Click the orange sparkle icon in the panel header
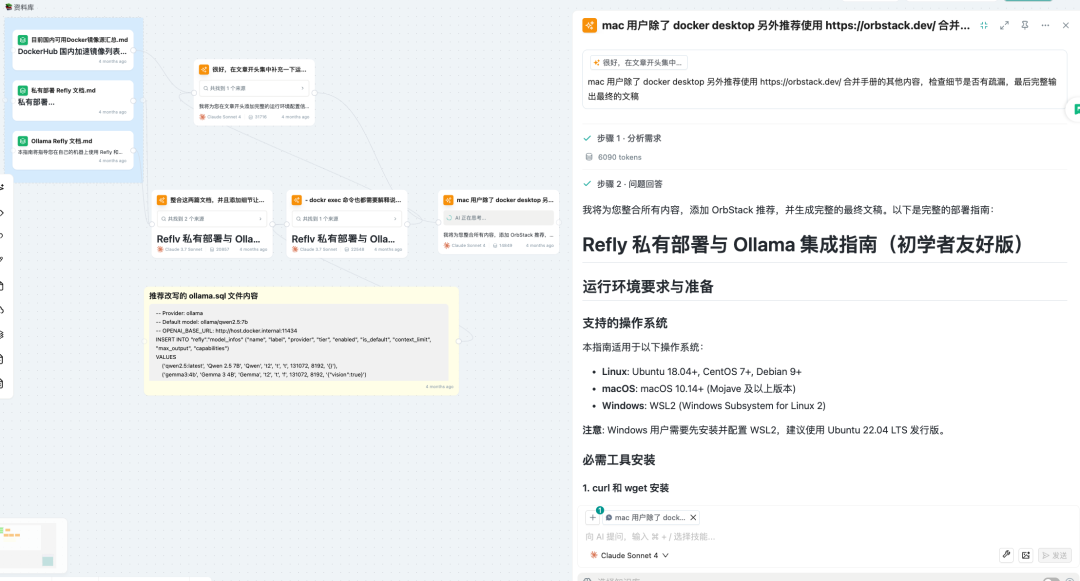 [590, 25]
